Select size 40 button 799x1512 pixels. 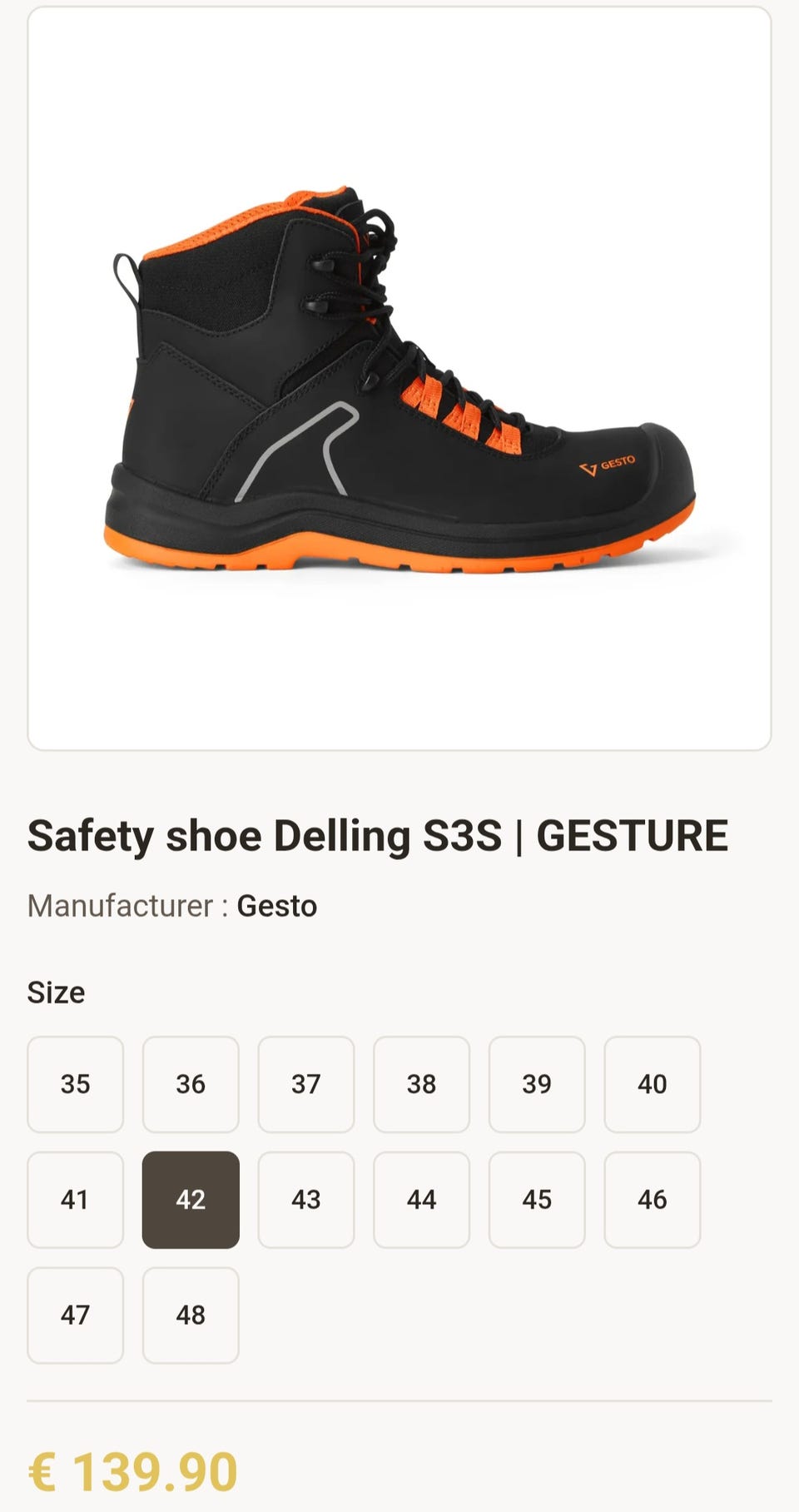(653, 1084)
